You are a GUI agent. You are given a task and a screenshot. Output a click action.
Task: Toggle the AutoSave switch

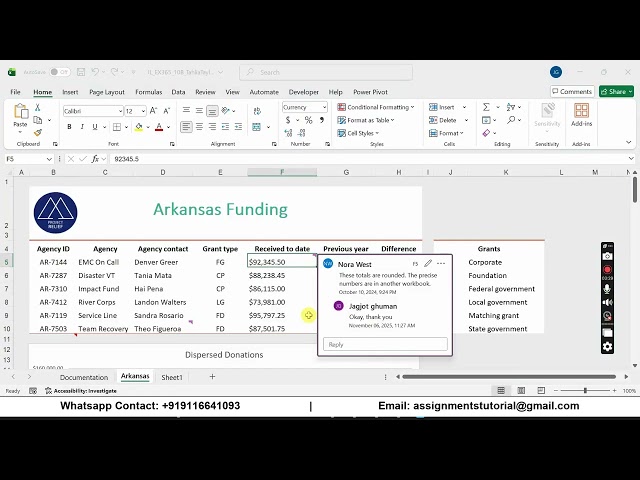(60, 72)
